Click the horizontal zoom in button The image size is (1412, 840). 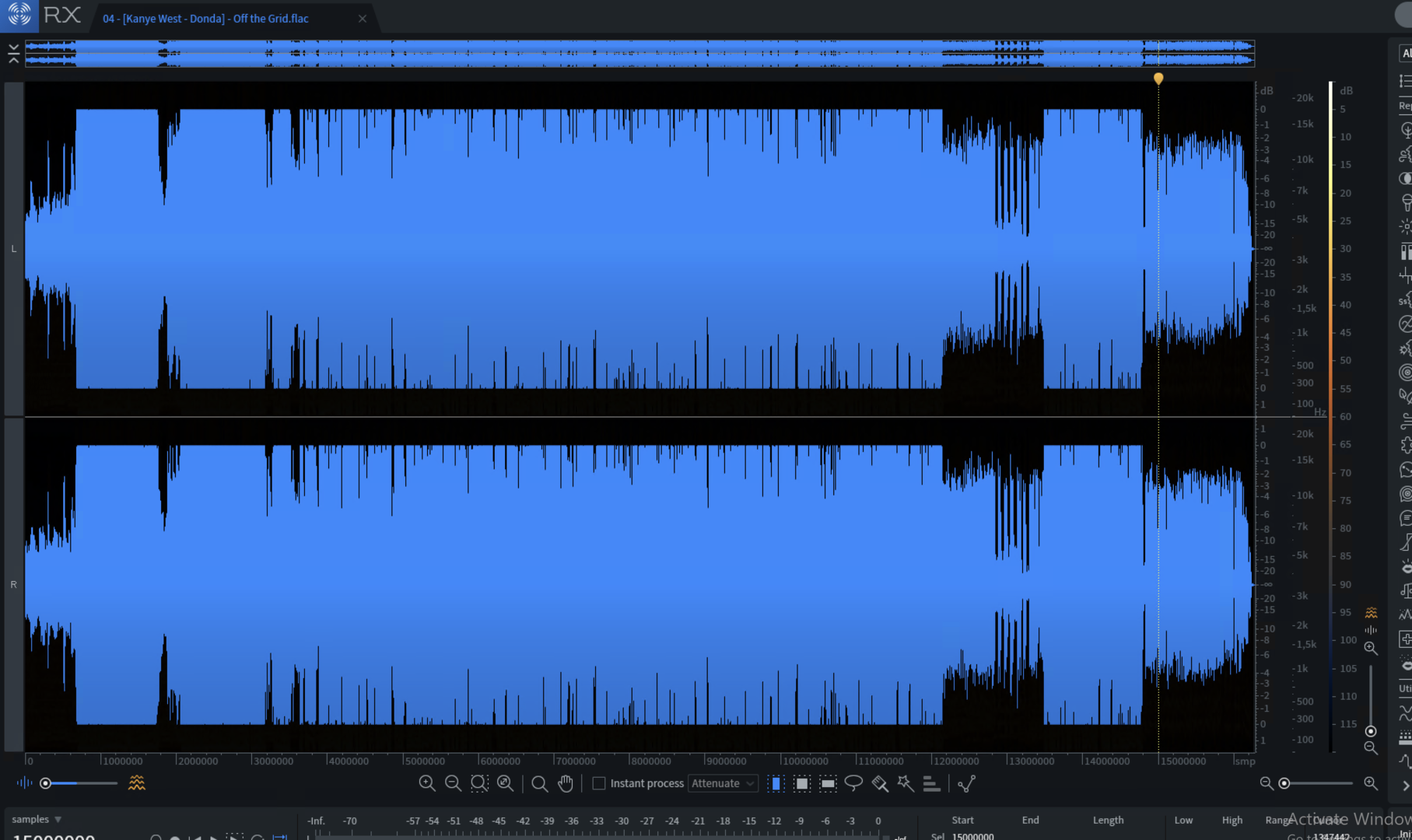pos(1371,783)
